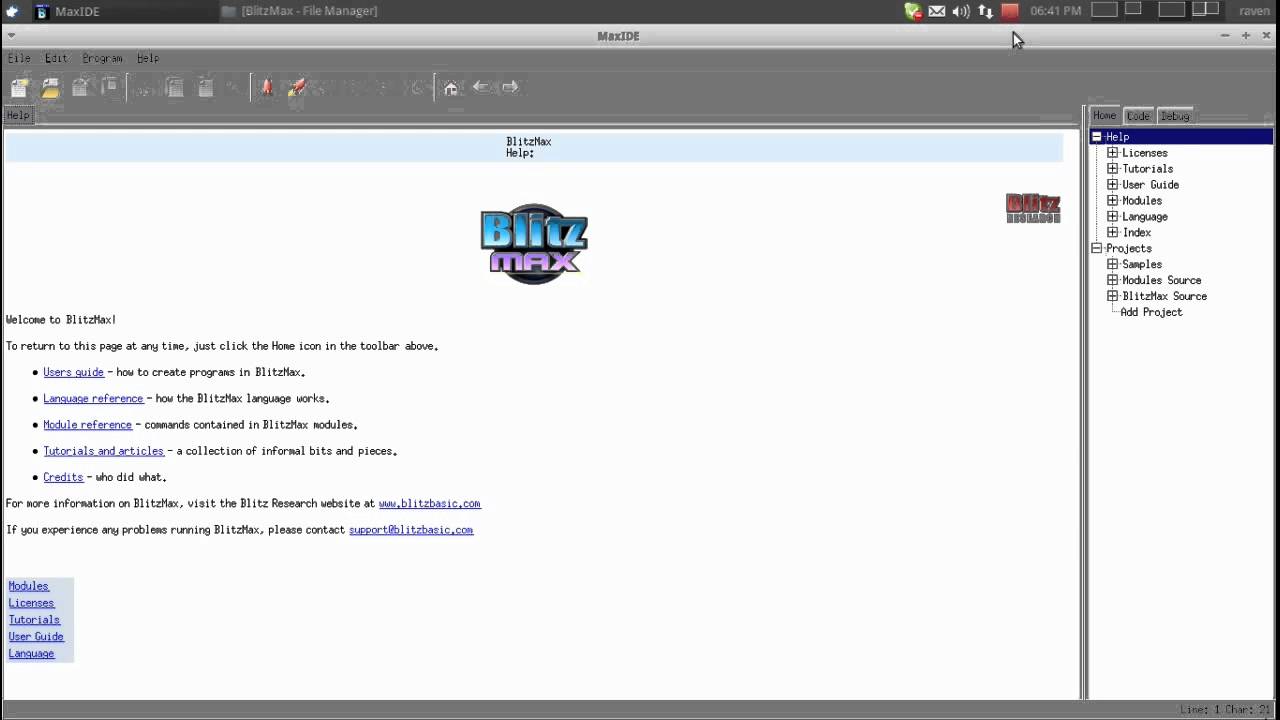Click the support@blitzbasic.com email link
Screen dimensions: 1280x720
pyautogui.click(x=411, y=530)
